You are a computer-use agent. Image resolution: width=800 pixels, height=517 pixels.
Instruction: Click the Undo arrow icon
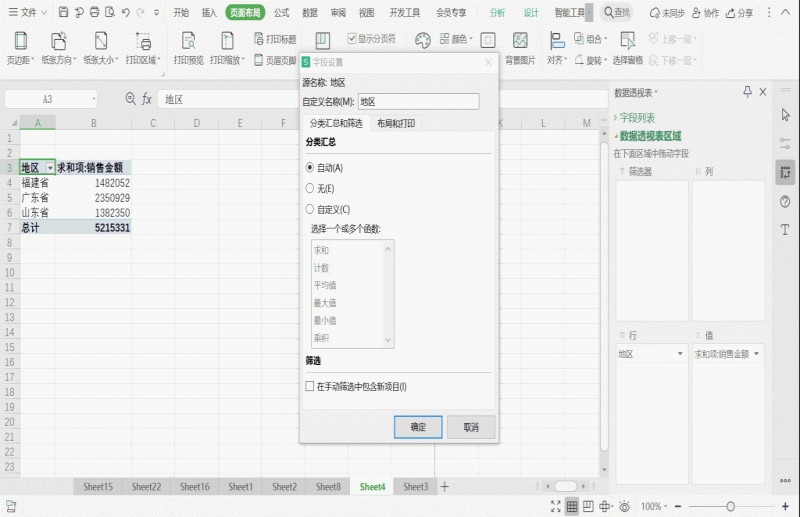[126, 12]
